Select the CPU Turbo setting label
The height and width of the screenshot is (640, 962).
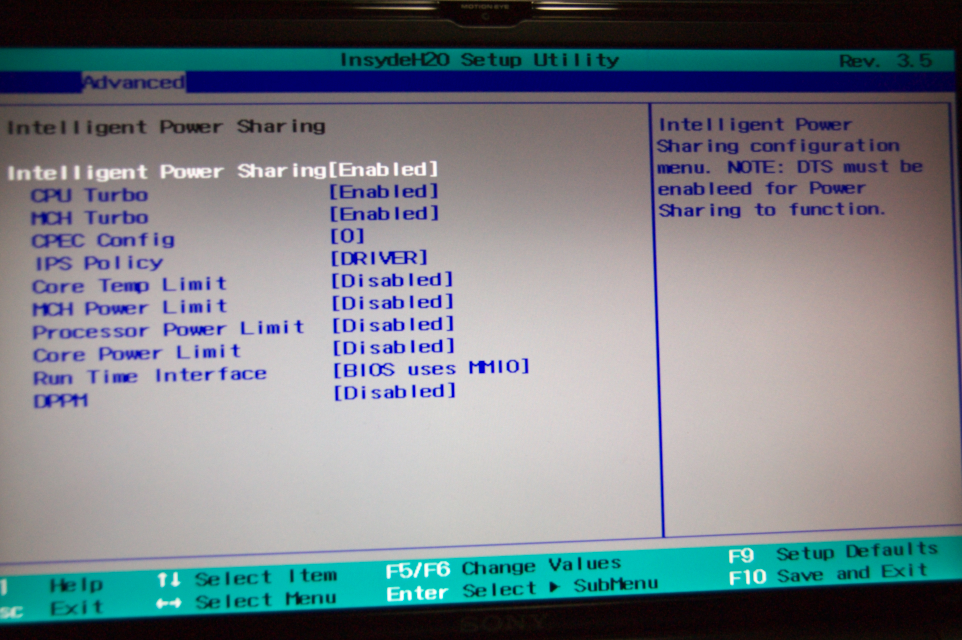point(90,196)
